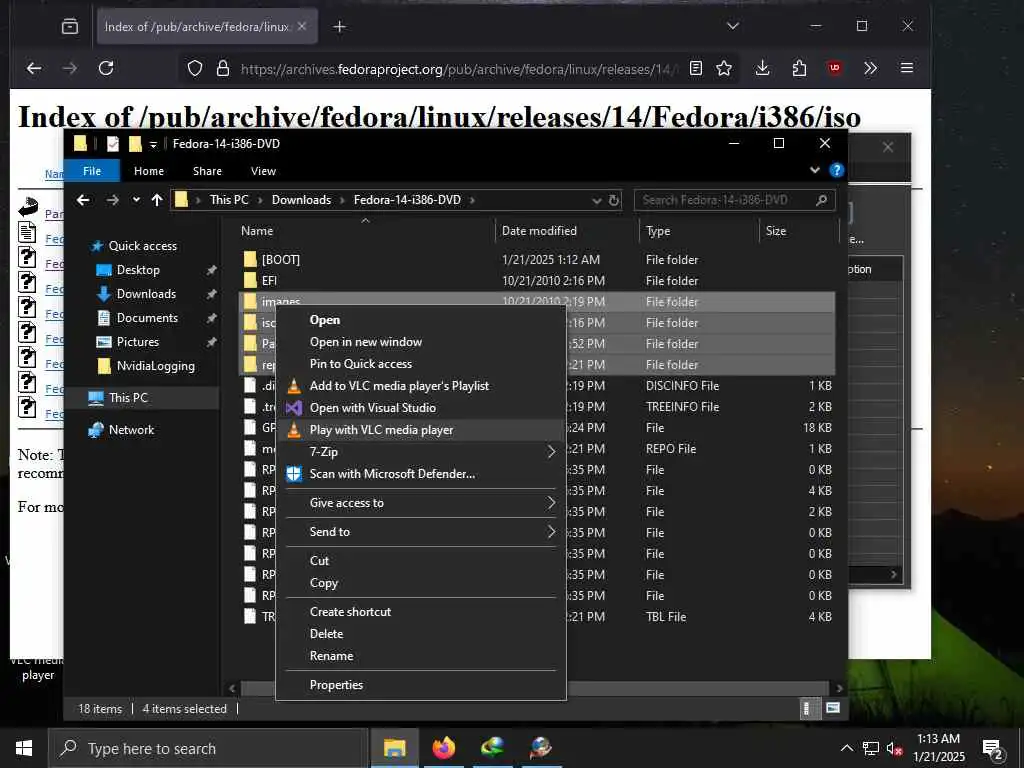Select Pin to Quick access
This screenshot has height=768, width=1024.
360,364
